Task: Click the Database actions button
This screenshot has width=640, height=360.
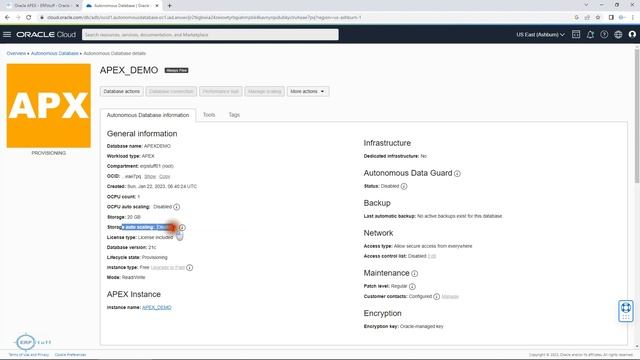Action: click(122, 91)
